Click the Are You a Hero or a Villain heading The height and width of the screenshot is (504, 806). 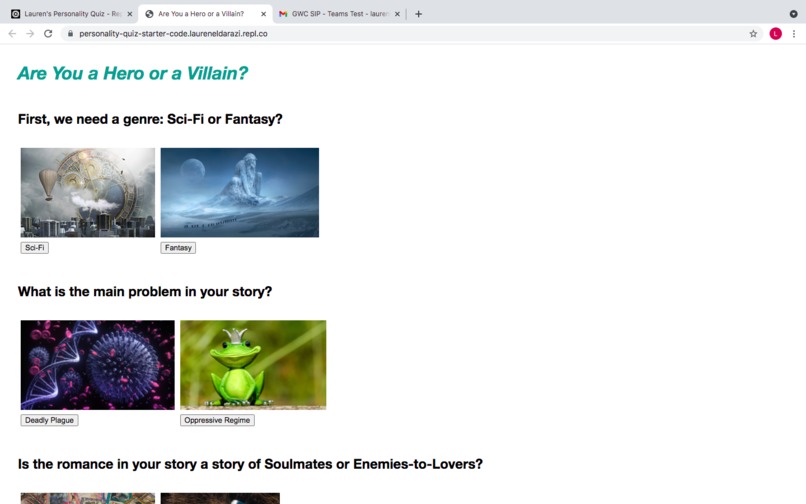tap(133, 73)
